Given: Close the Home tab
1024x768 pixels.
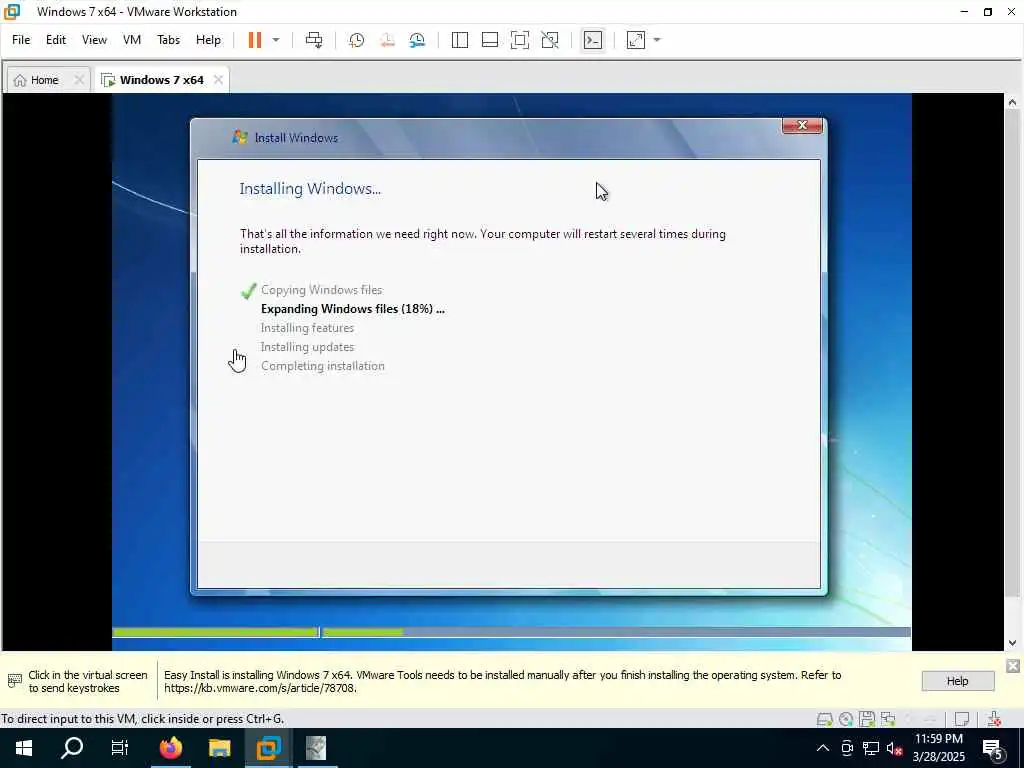Looking at the screenshot, I should point(79,80).
